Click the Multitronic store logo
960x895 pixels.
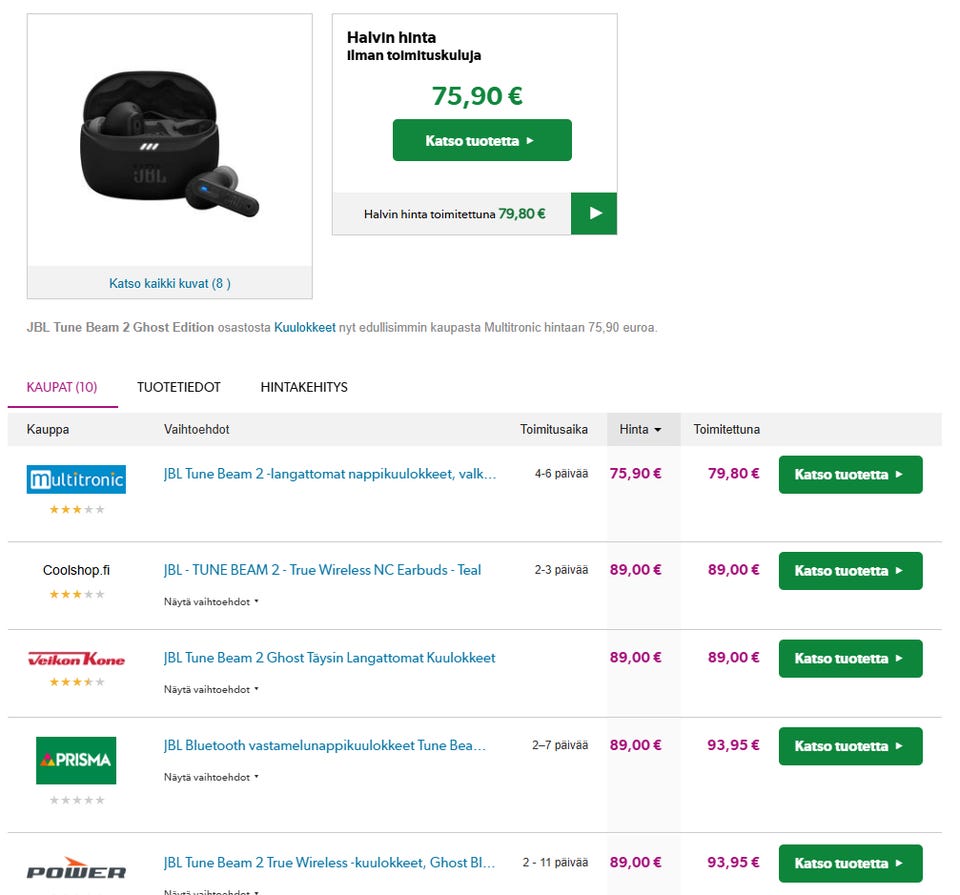[76, 480]
